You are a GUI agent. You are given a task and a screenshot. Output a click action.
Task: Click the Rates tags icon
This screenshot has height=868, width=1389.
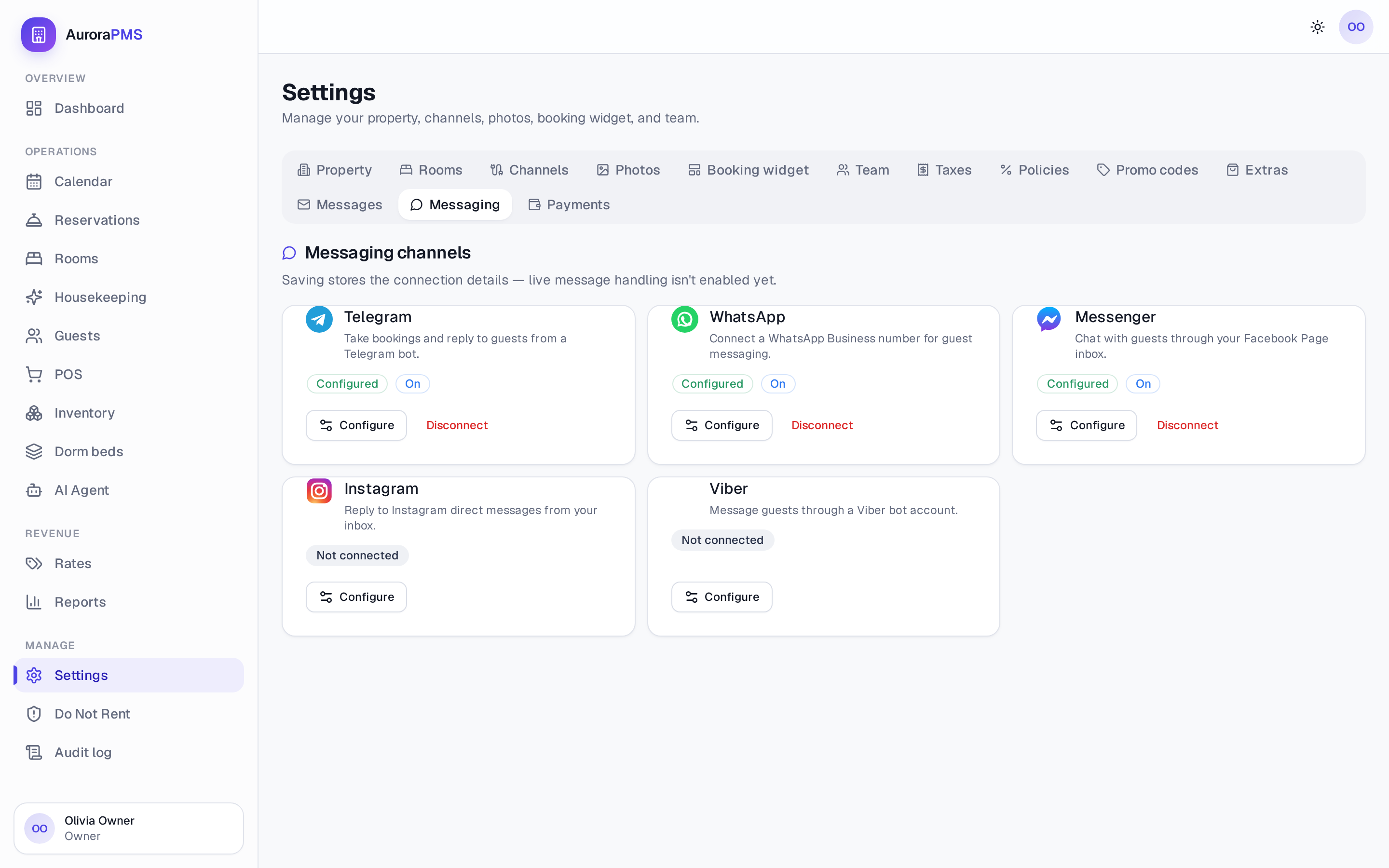(x=34, y=564)
